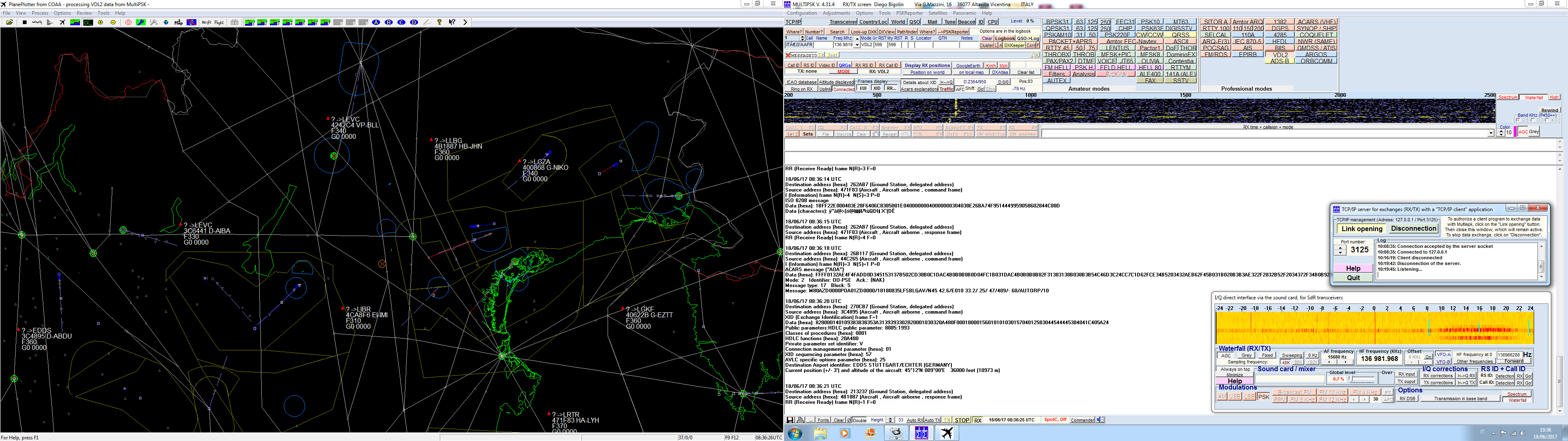1568x441 pixels.
Task: Click the red circular target icon
Action: pyautogui.click(x=129, y=22)
